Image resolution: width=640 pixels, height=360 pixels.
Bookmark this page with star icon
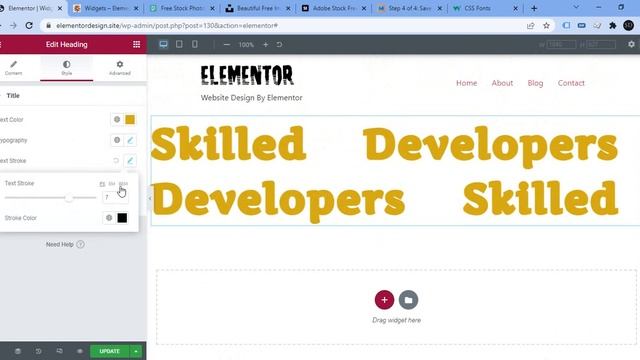click(546, 26)
